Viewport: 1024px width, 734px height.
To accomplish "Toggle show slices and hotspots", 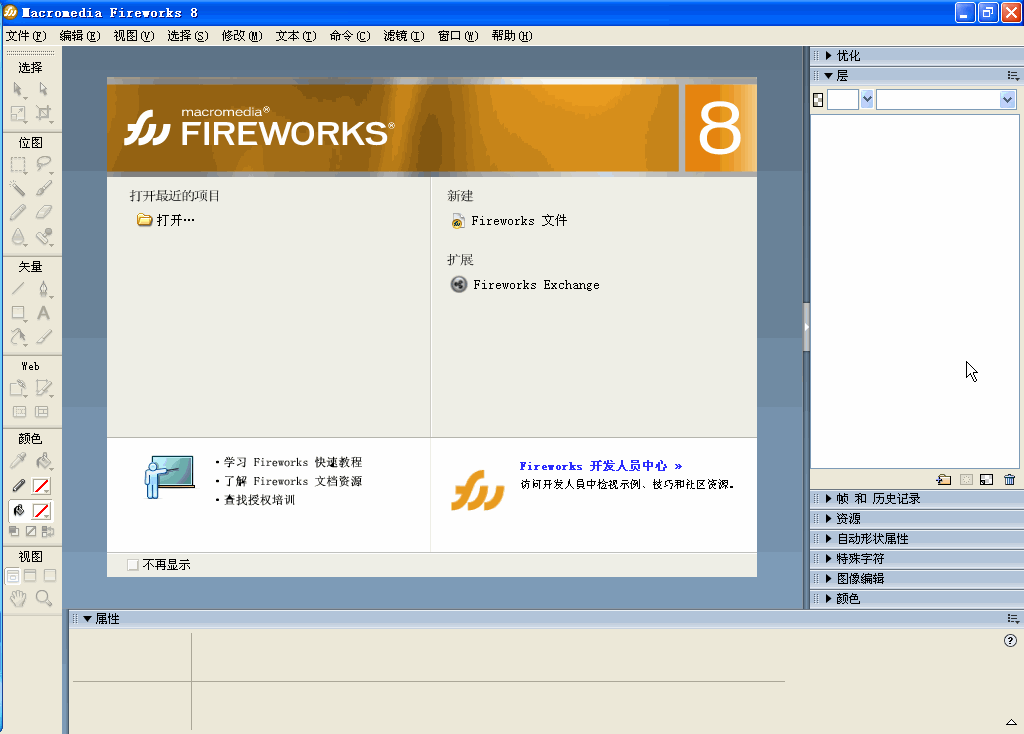I will tap(42, 412).
